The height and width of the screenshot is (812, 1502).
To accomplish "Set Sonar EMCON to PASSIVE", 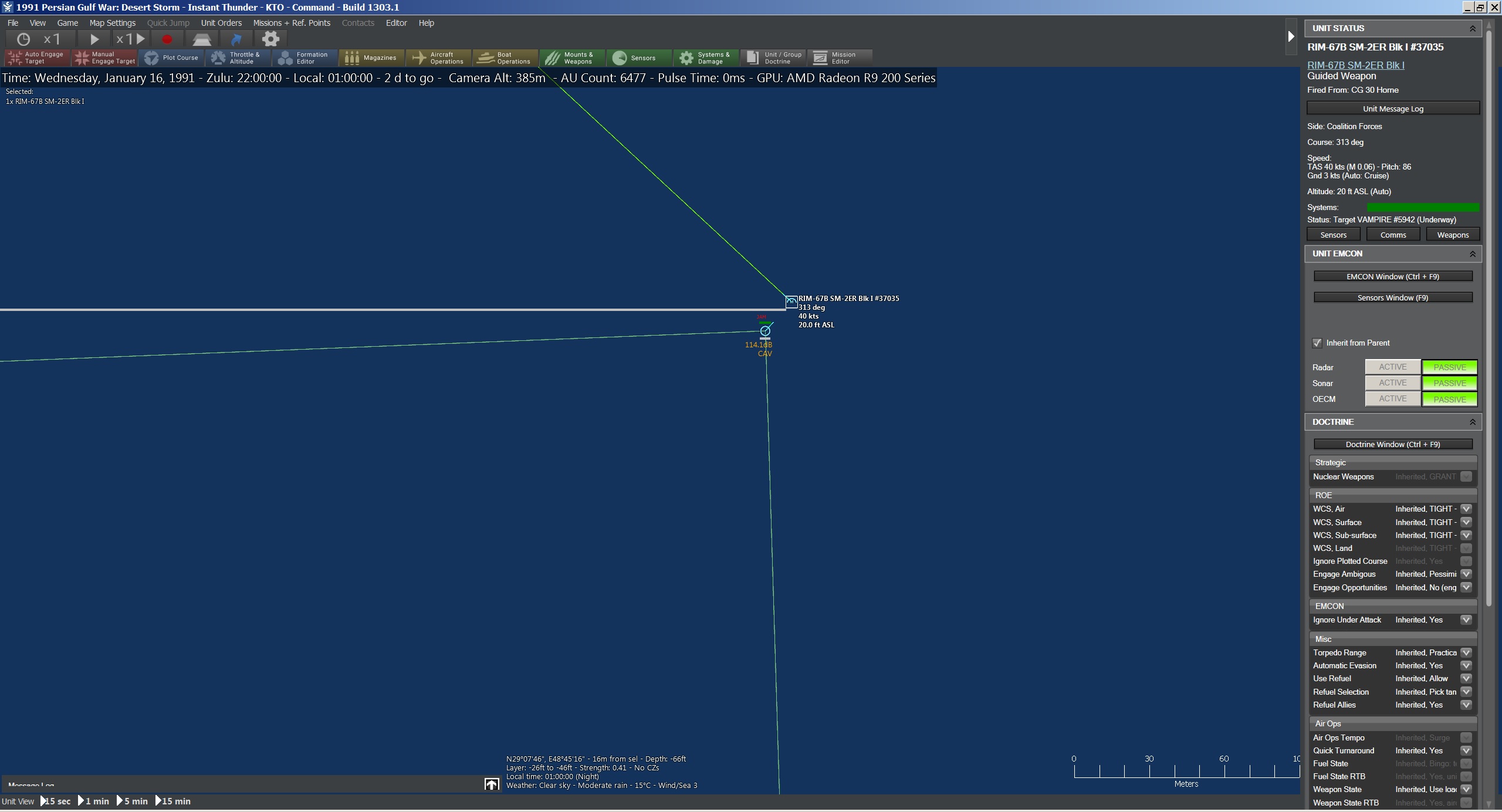I will (1449, 383).
